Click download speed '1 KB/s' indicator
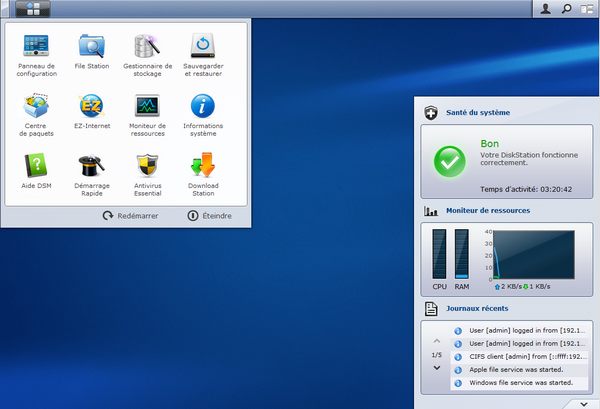The image size is (600, 409). click(x=537, y=287)
